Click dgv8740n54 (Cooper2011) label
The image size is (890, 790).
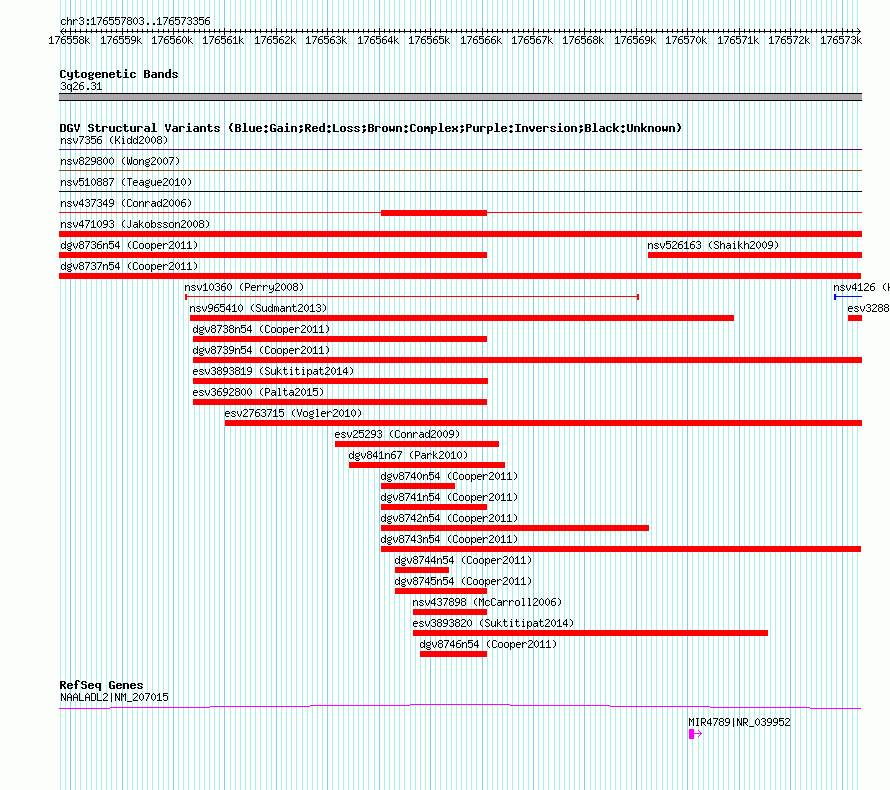pyautogui.click(x=449, y=476)
